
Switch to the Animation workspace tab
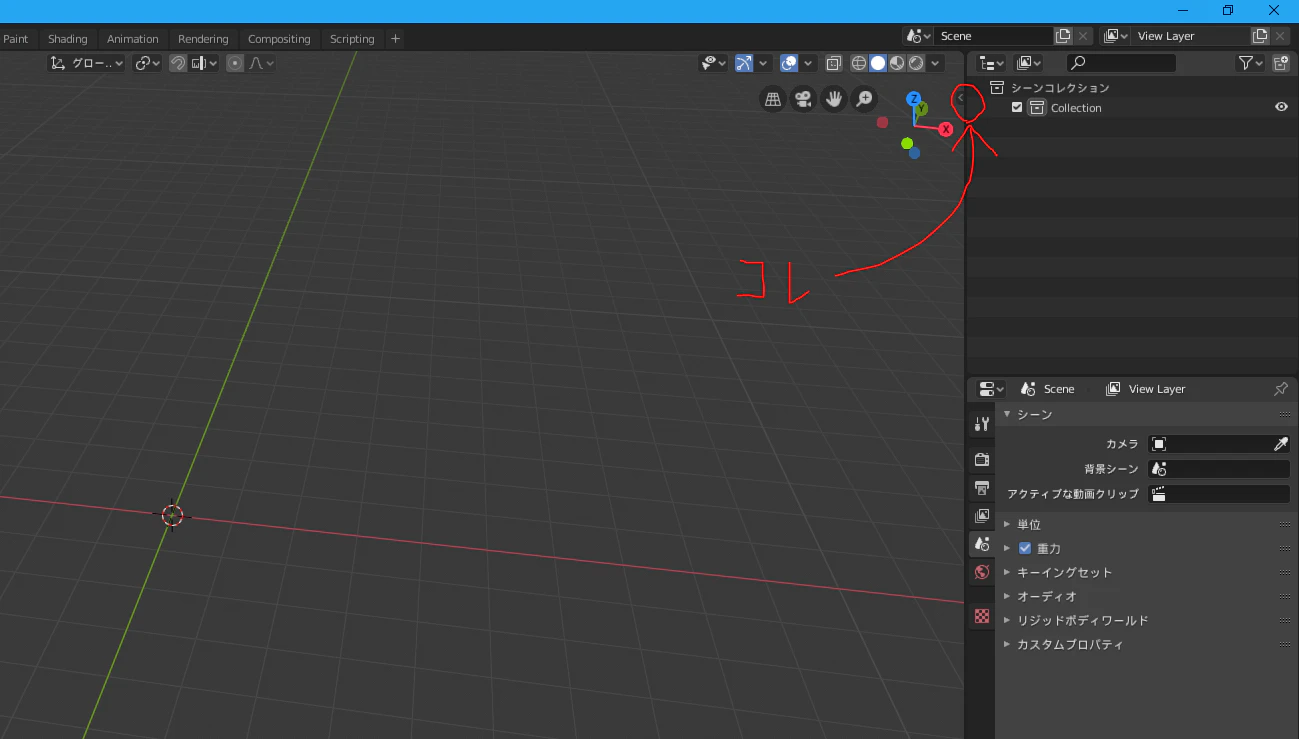[133, 39]
